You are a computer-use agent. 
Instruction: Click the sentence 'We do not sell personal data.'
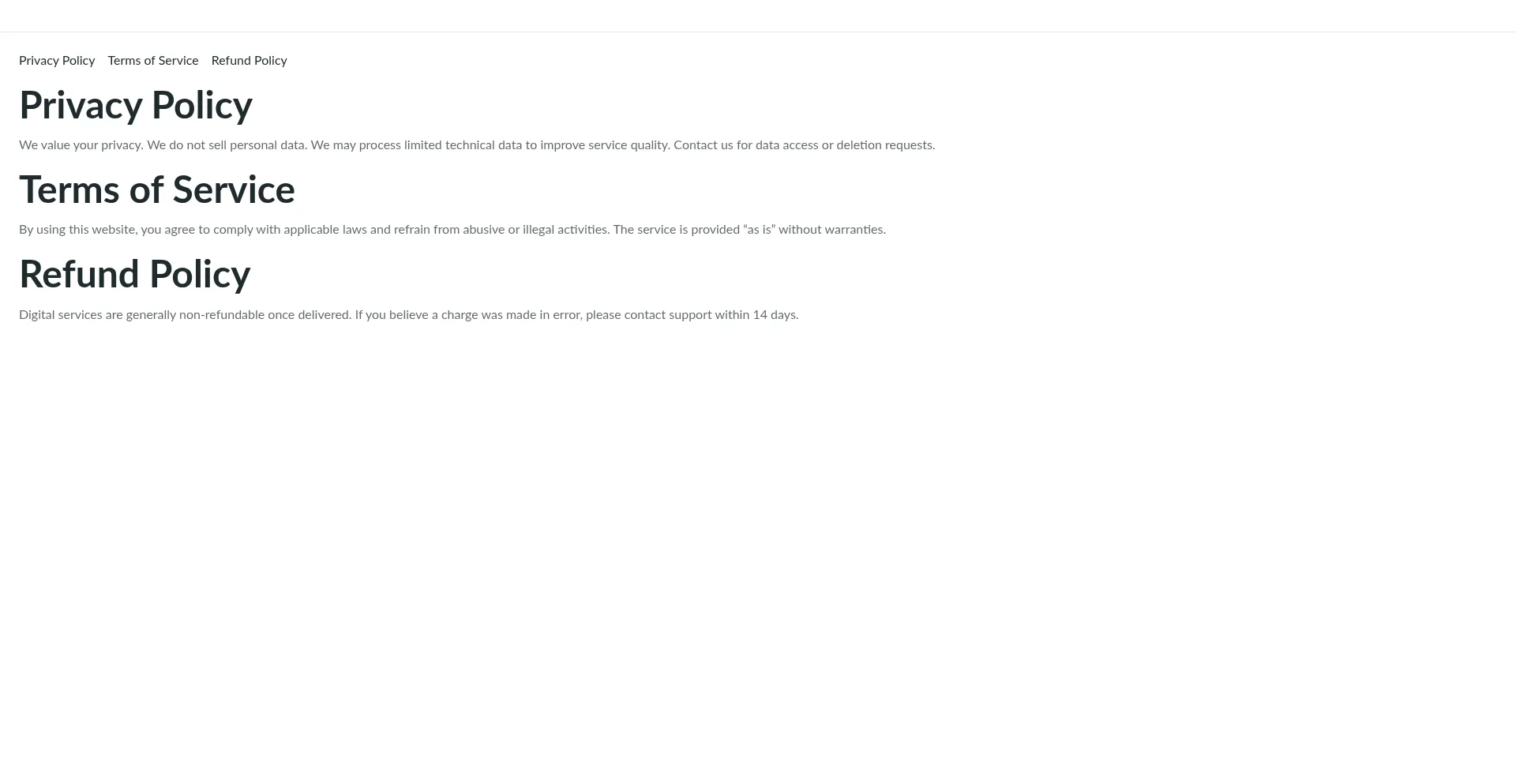click(x=227, y=145)
